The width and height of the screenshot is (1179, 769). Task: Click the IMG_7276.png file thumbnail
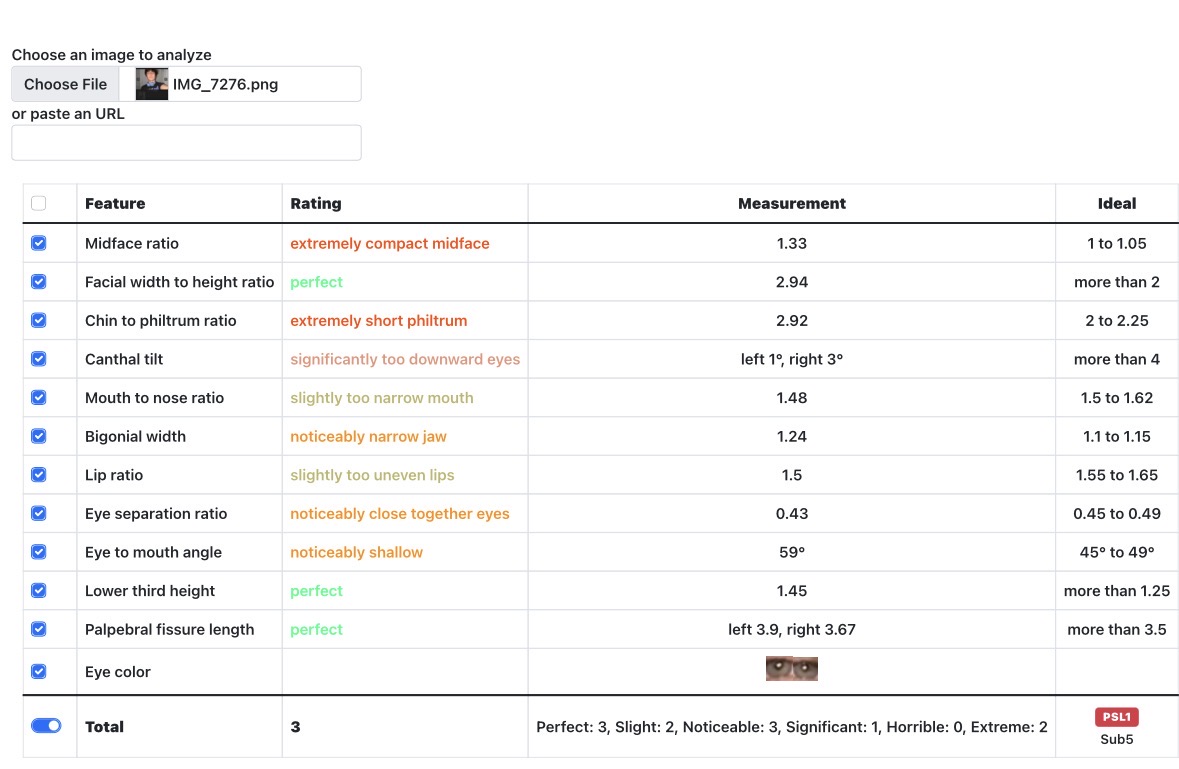click(152, 84)
